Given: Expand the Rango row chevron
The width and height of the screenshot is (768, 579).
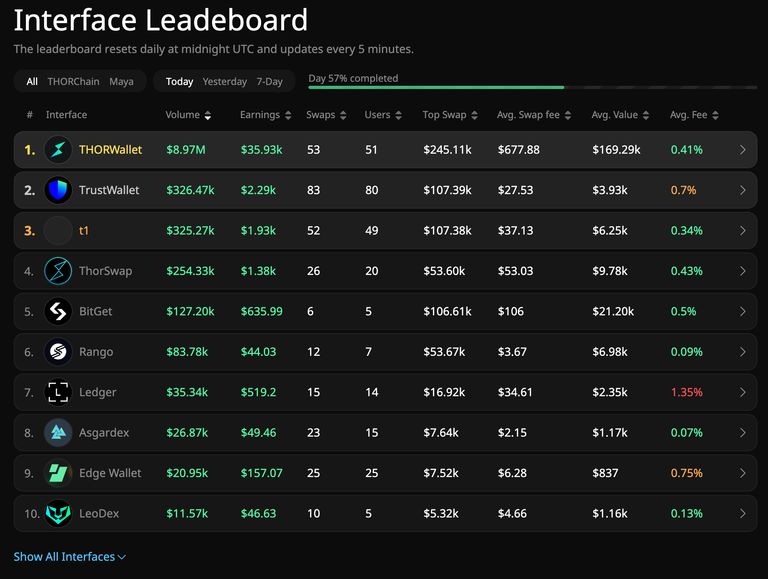Looking at the screenshot, I should 743,352.
